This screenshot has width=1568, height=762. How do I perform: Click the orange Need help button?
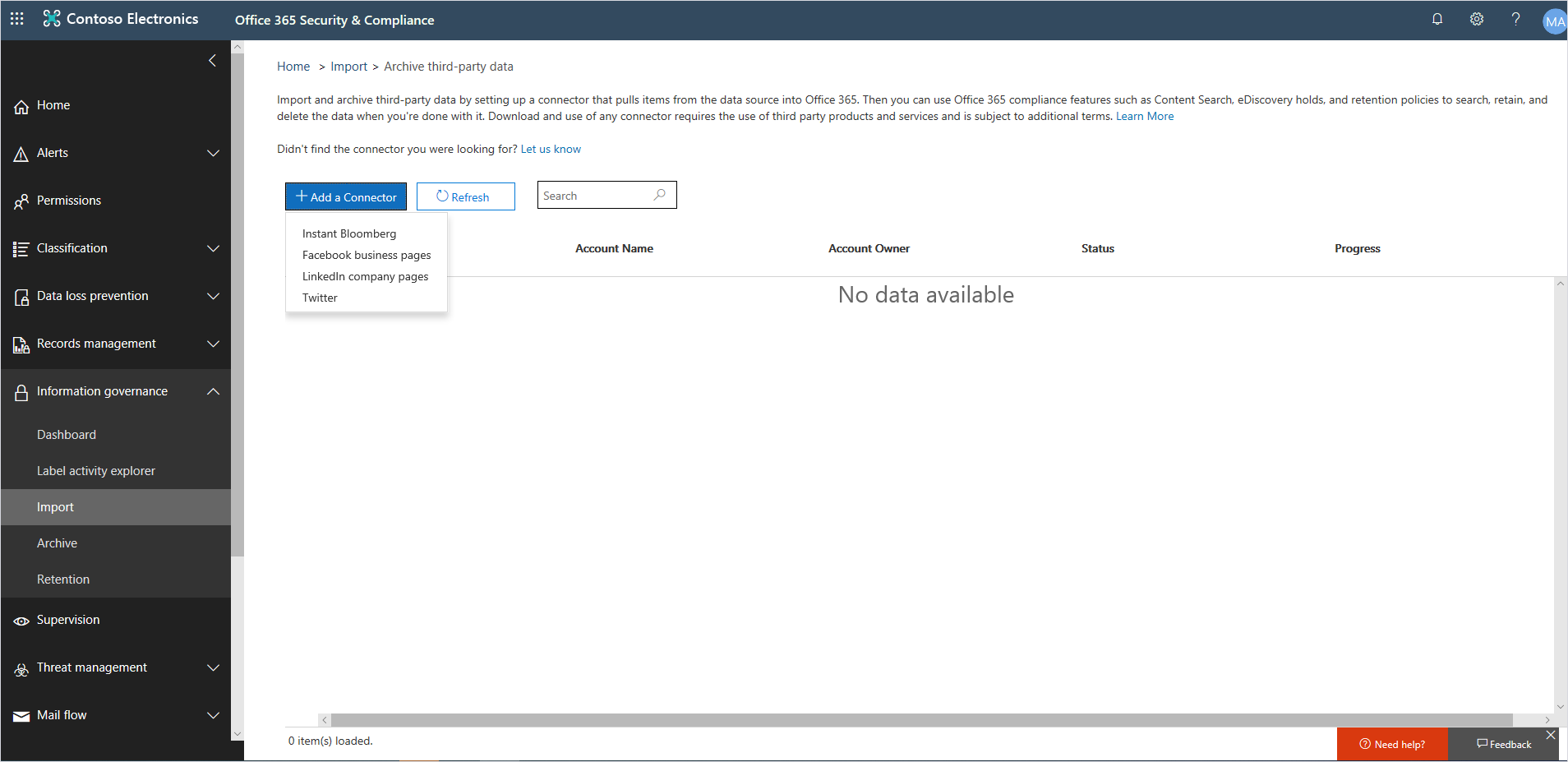pyautogui.click(x=1392, y=744)
